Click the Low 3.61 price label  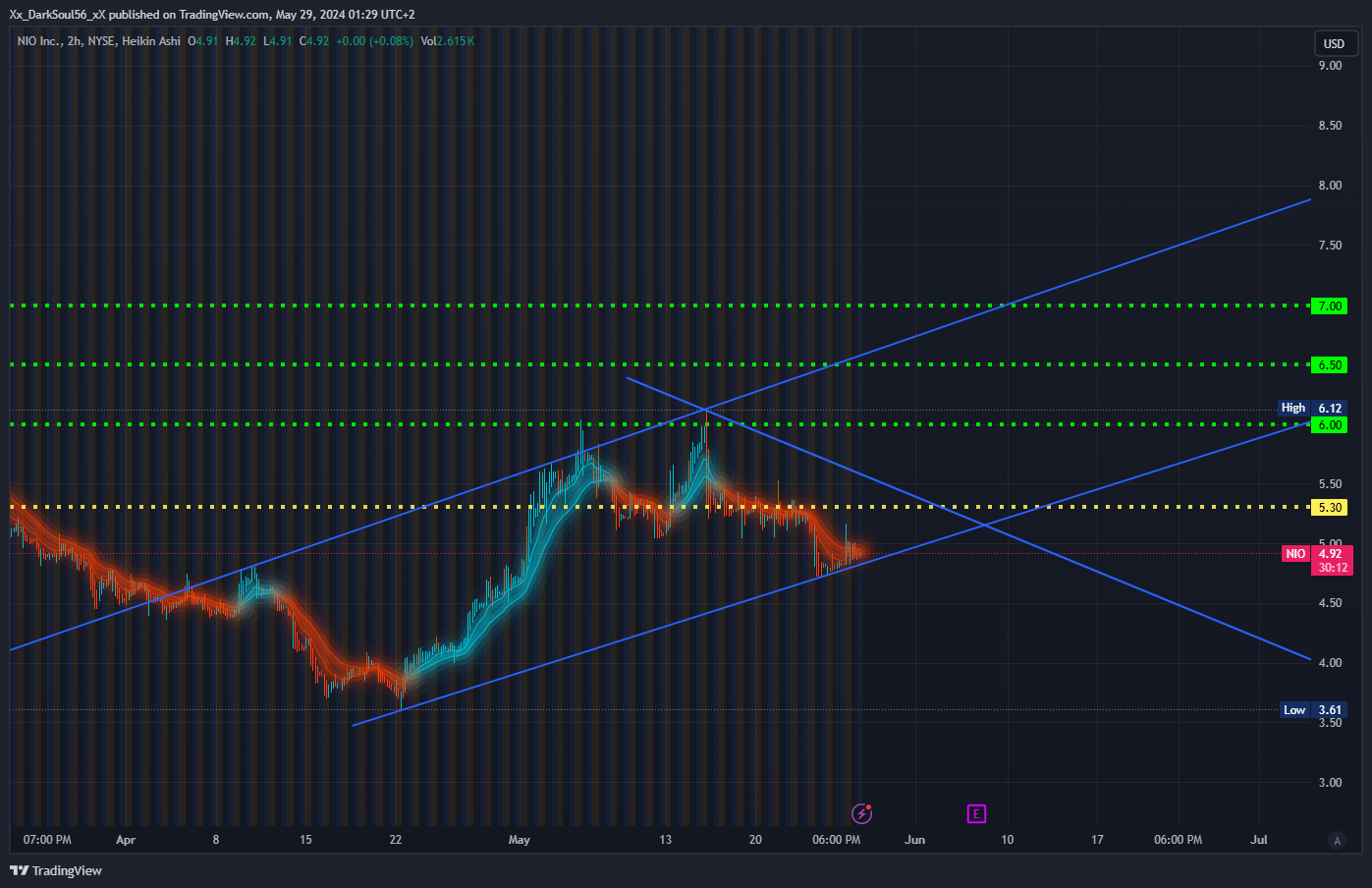pos(1313,710)
